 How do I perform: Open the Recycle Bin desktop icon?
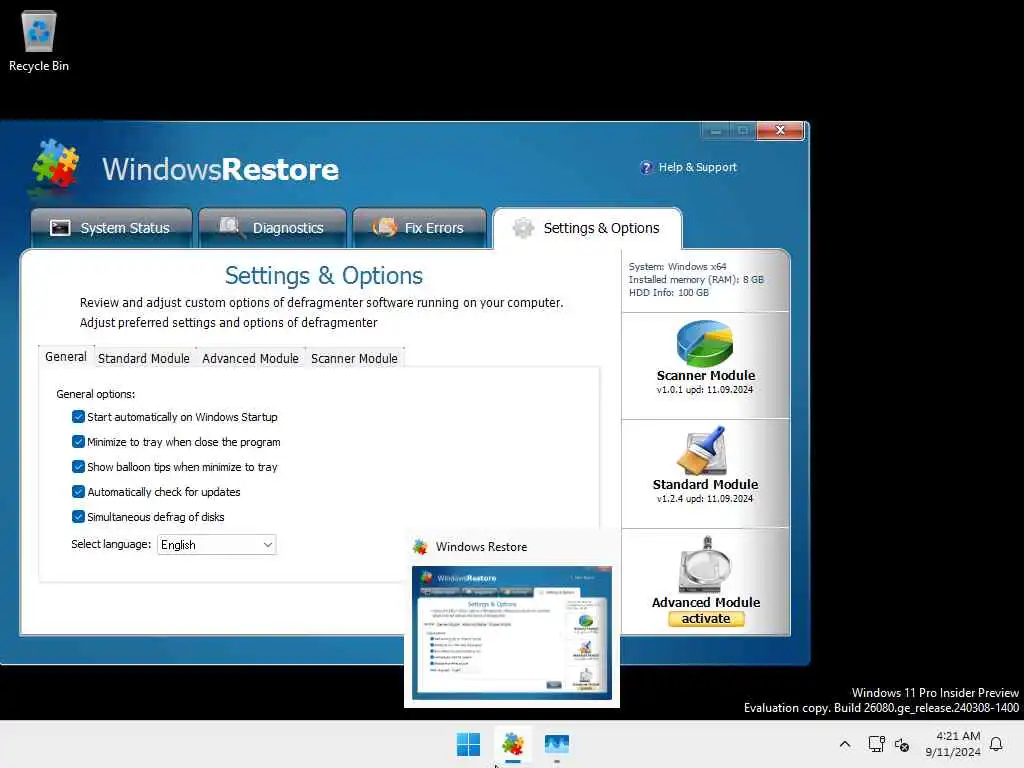pos(39,40)
